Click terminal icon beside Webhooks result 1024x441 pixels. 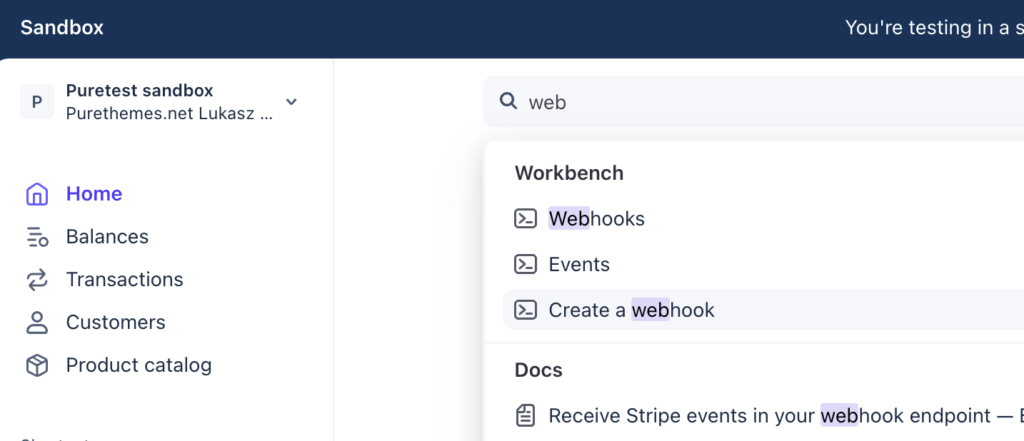[525, 218]
